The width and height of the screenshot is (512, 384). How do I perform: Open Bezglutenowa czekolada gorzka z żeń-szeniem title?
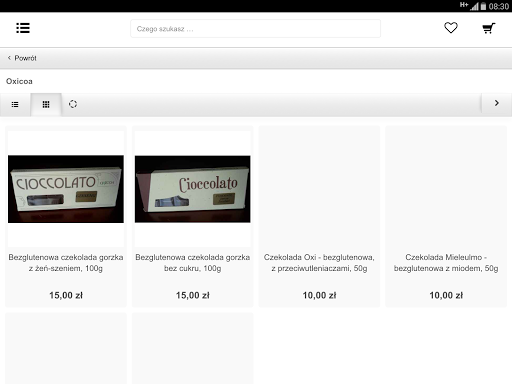[66, 263]
